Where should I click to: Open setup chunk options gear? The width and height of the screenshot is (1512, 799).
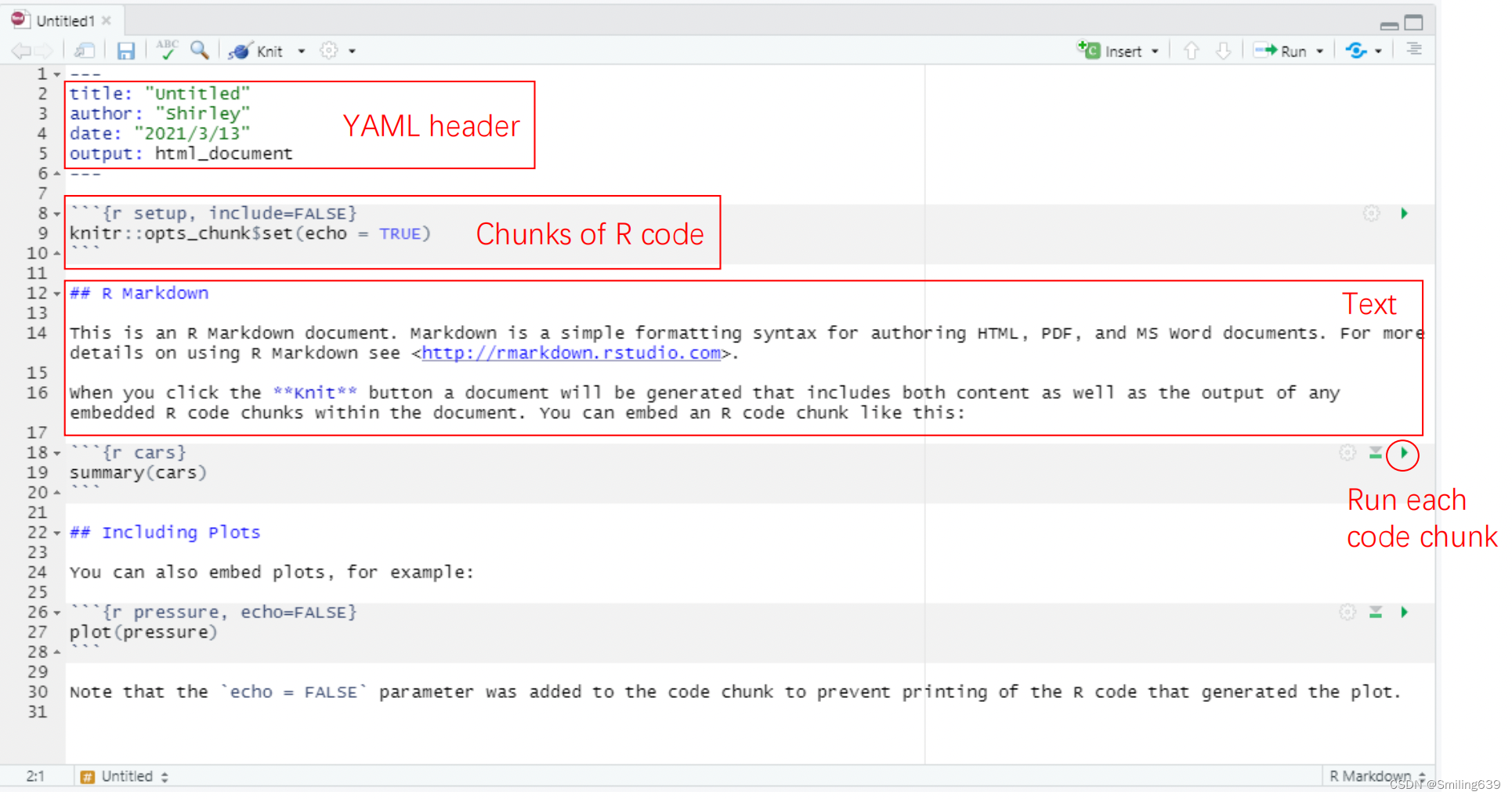[x=1371, y=213]
